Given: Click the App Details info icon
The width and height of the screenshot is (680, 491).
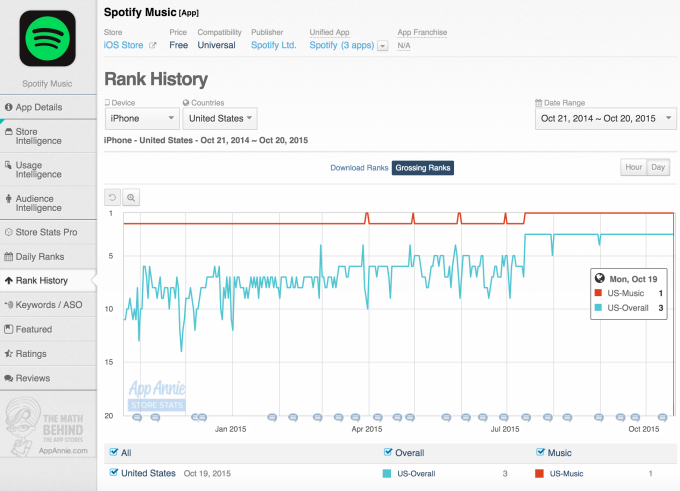Looking at the screenshot, I should 8,107.
